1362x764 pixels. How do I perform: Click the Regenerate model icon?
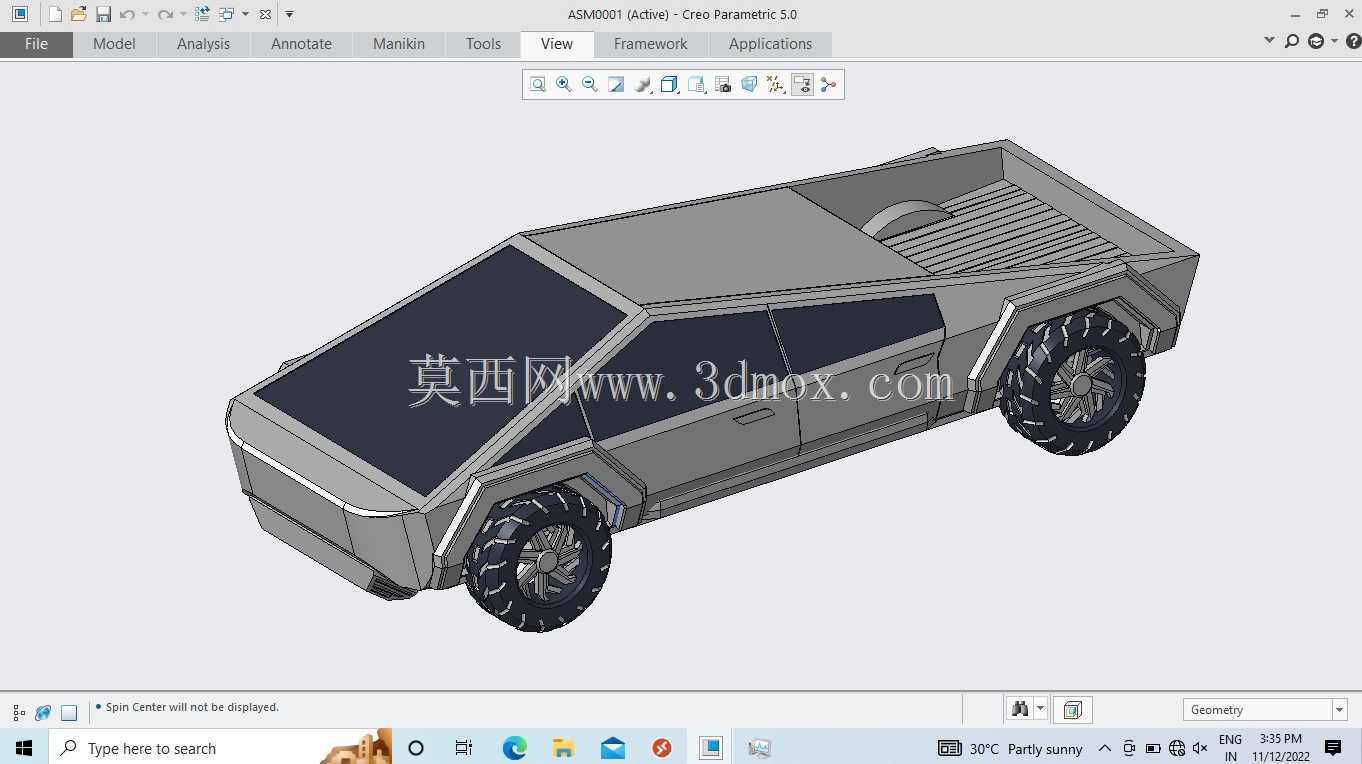click(x=202, y=14)
